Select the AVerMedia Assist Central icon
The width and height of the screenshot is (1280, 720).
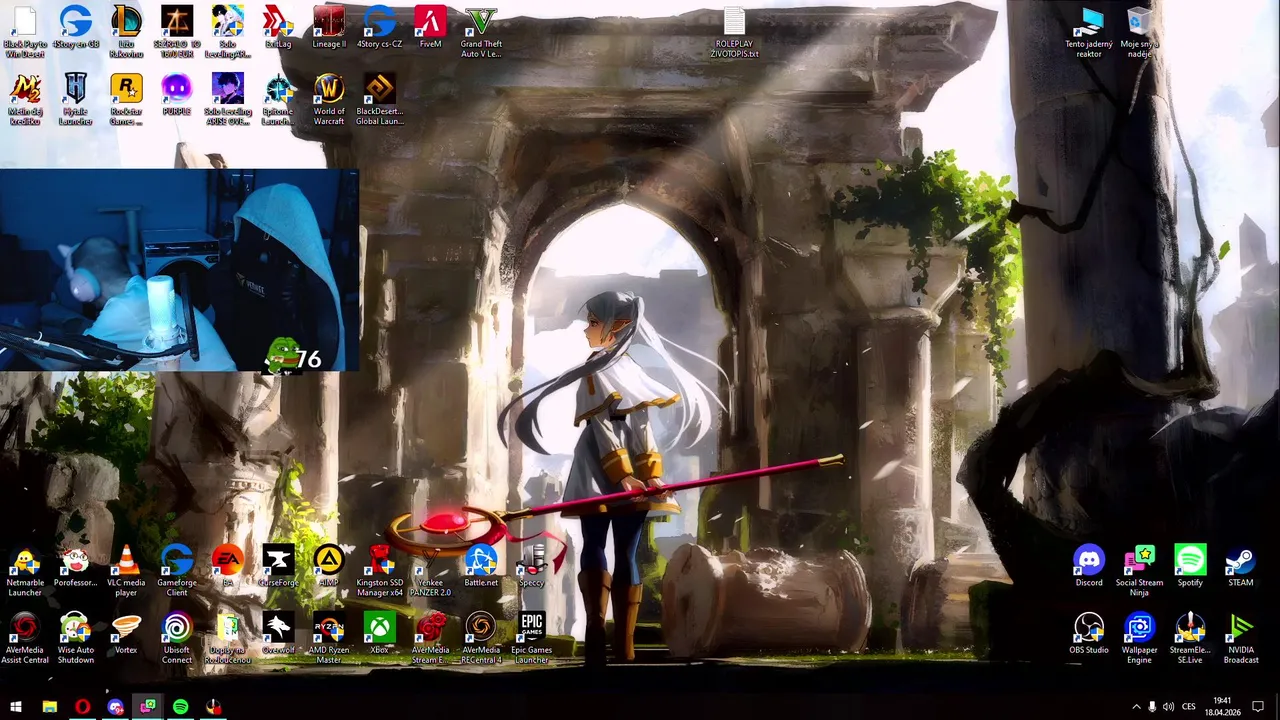coord(25,639)
